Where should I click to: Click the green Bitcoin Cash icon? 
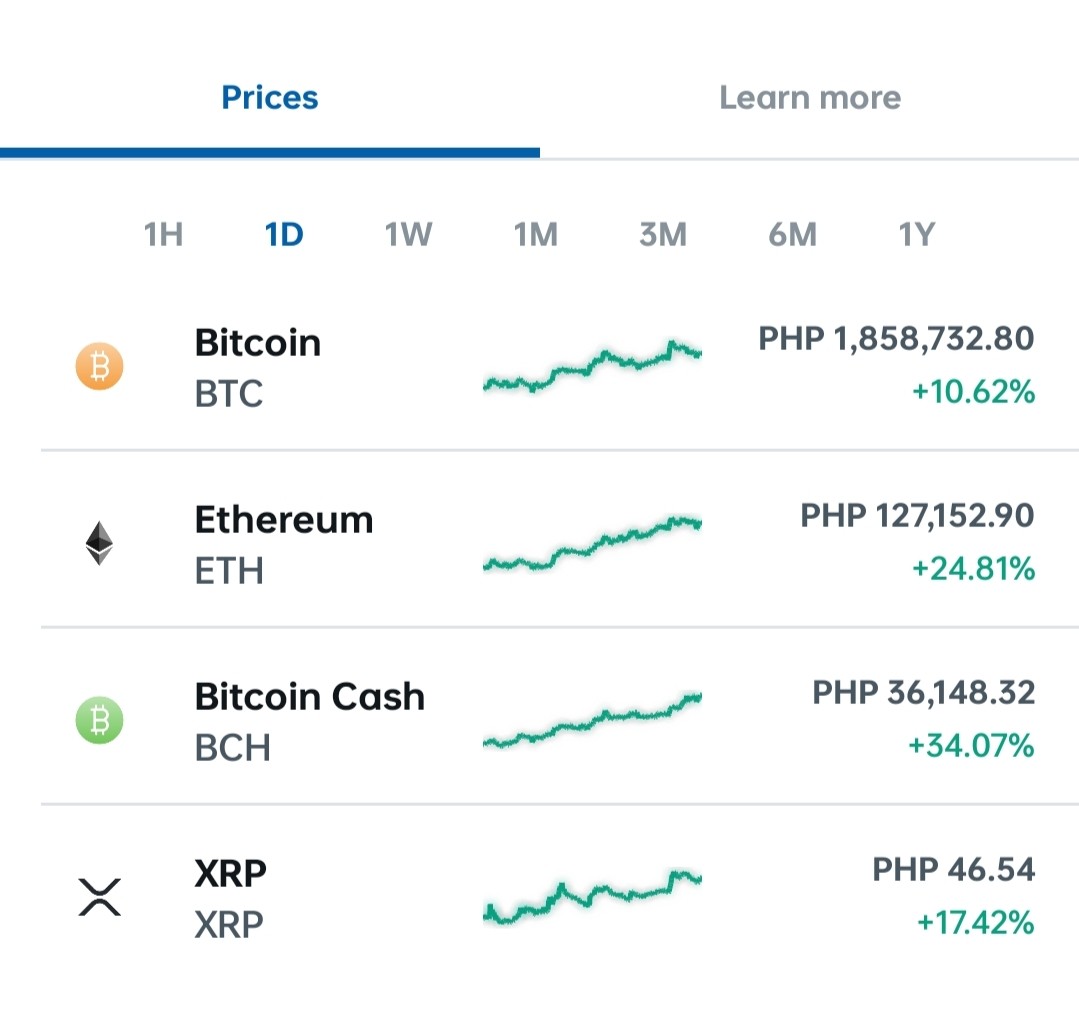(100, 720)
